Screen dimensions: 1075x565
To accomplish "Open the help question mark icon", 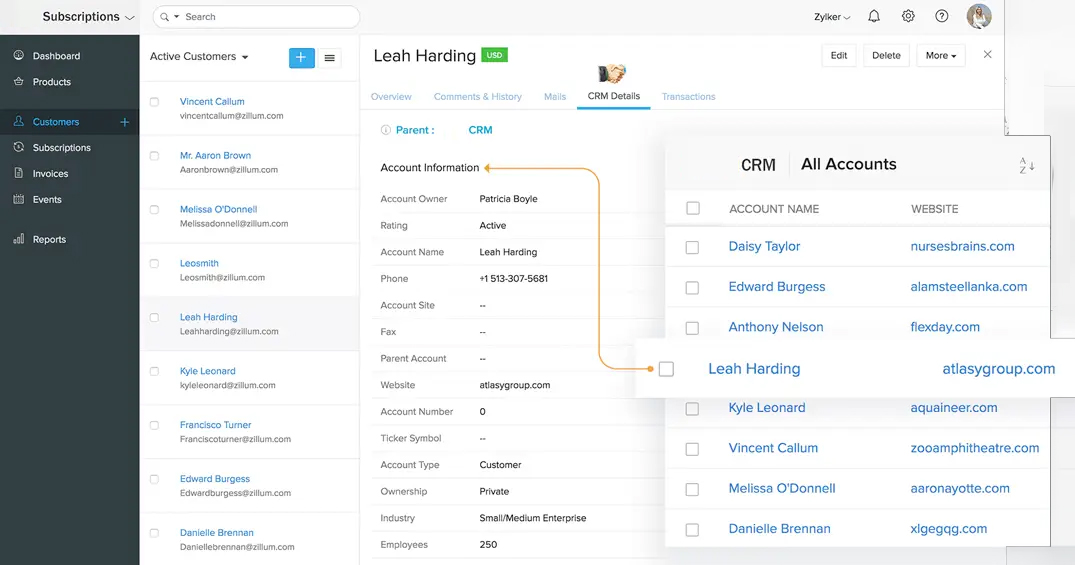I will coord(942,16).
